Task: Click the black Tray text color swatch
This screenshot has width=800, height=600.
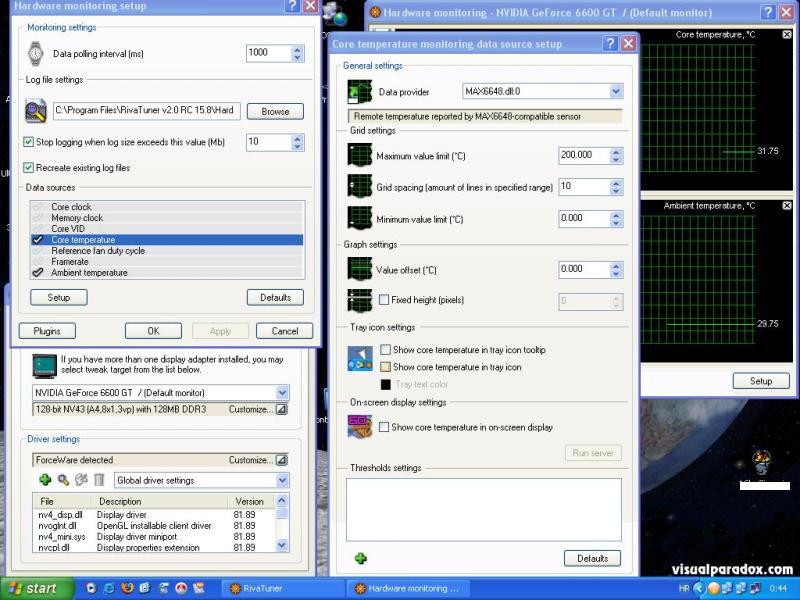Action: pos(386,384)
